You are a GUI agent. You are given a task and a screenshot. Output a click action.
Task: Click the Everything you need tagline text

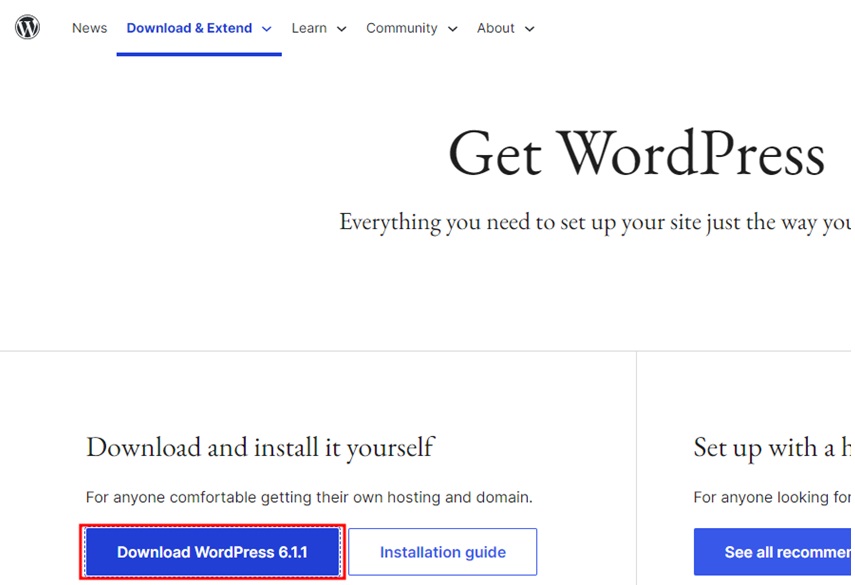click(595, 222)
